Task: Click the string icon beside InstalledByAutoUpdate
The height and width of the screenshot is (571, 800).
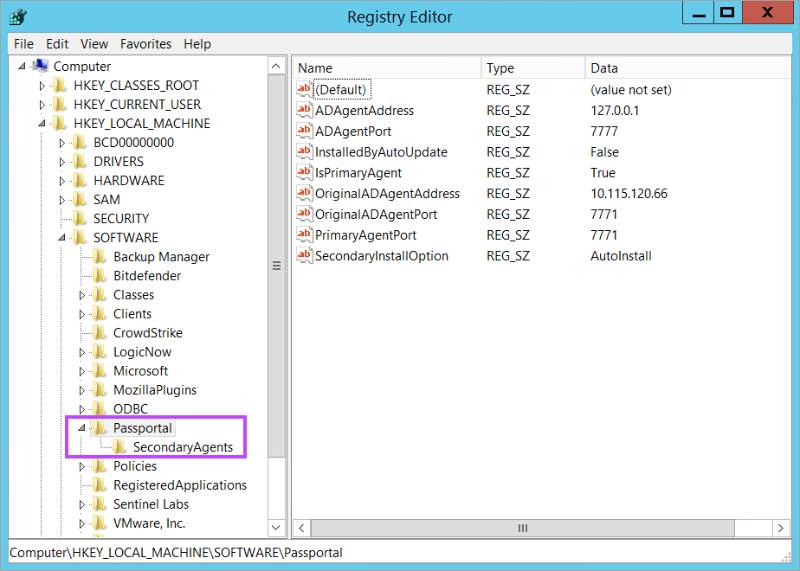Action: click(x=304, y=152)
